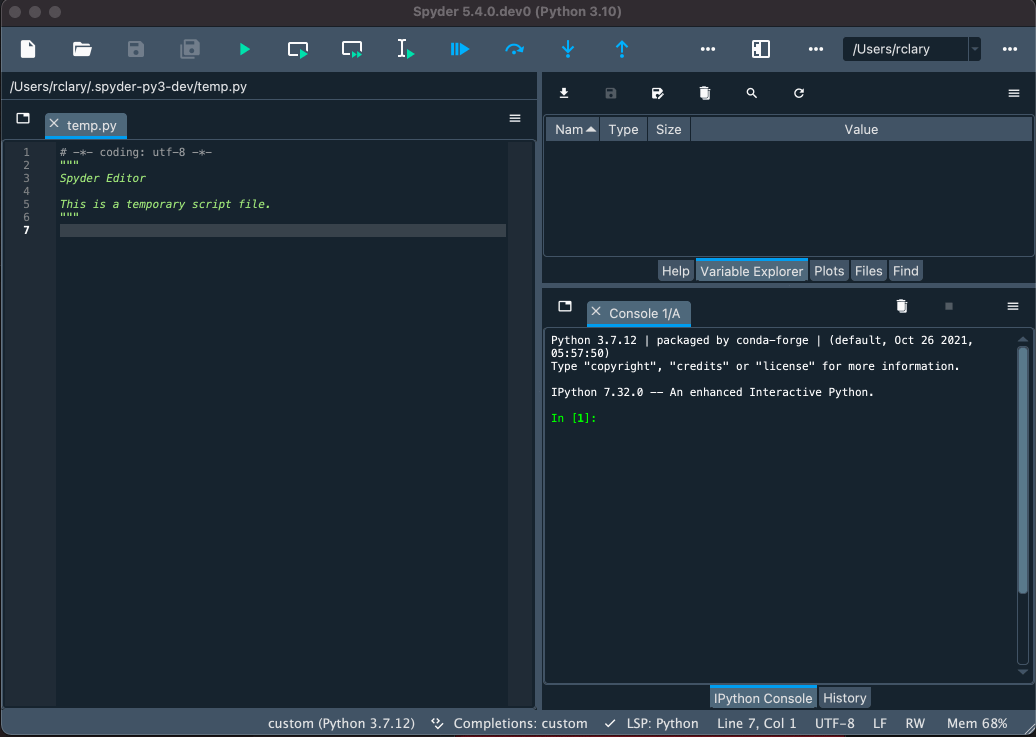
Task: Refresh the variables list
Action: pyautogui.click(x=799, y=93)
